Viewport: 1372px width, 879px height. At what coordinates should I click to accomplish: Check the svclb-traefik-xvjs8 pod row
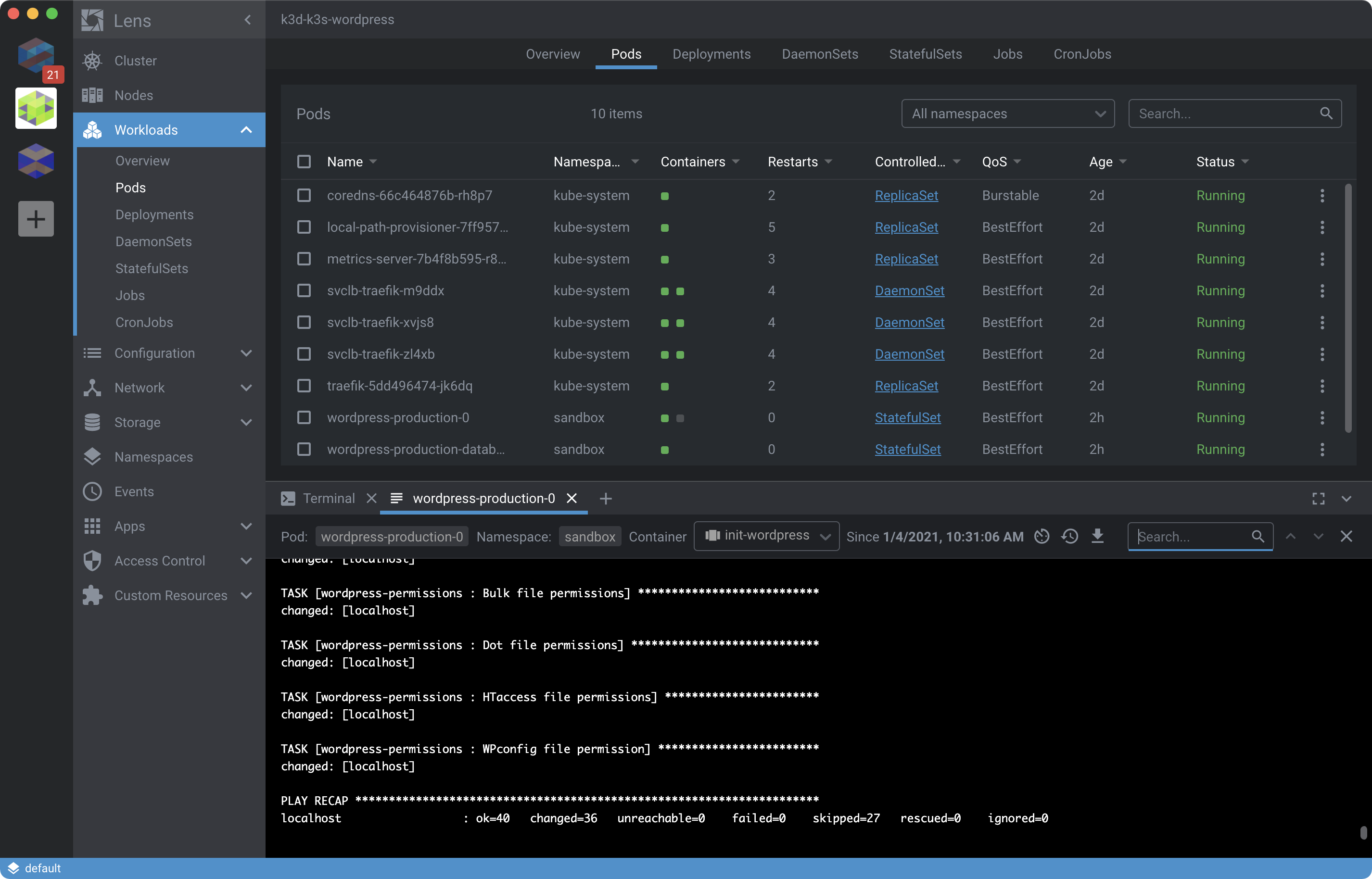click(305, 323)
